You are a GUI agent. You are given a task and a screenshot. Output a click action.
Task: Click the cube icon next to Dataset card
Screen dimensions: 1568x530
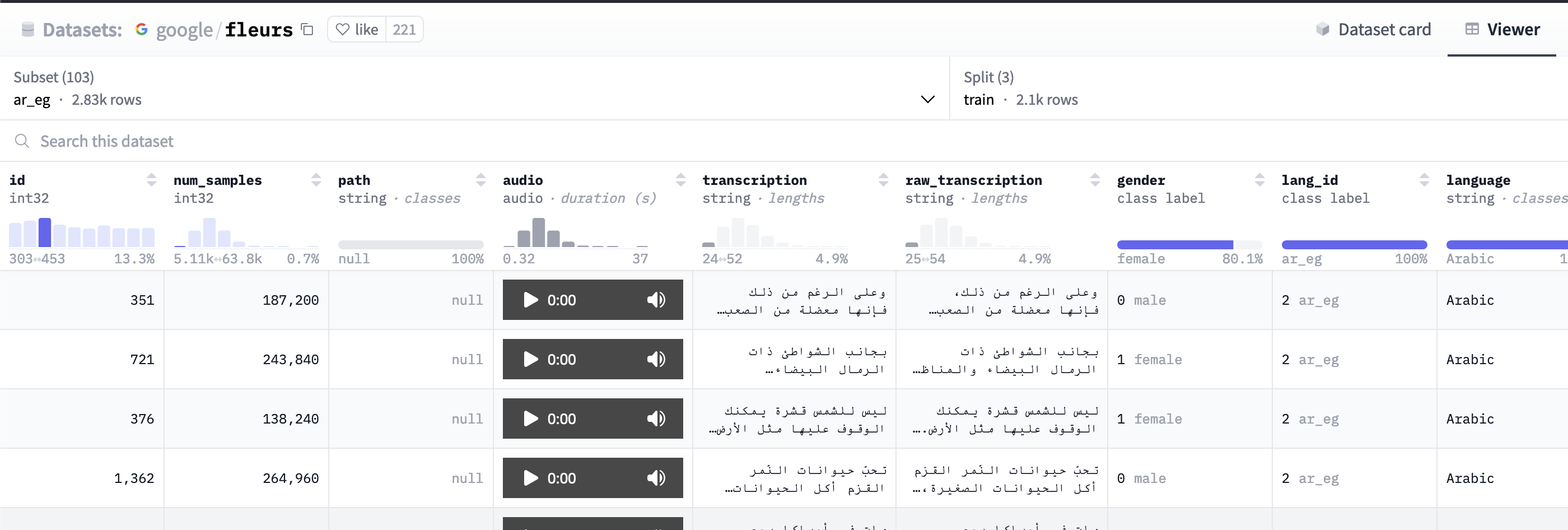[1322, 29]
